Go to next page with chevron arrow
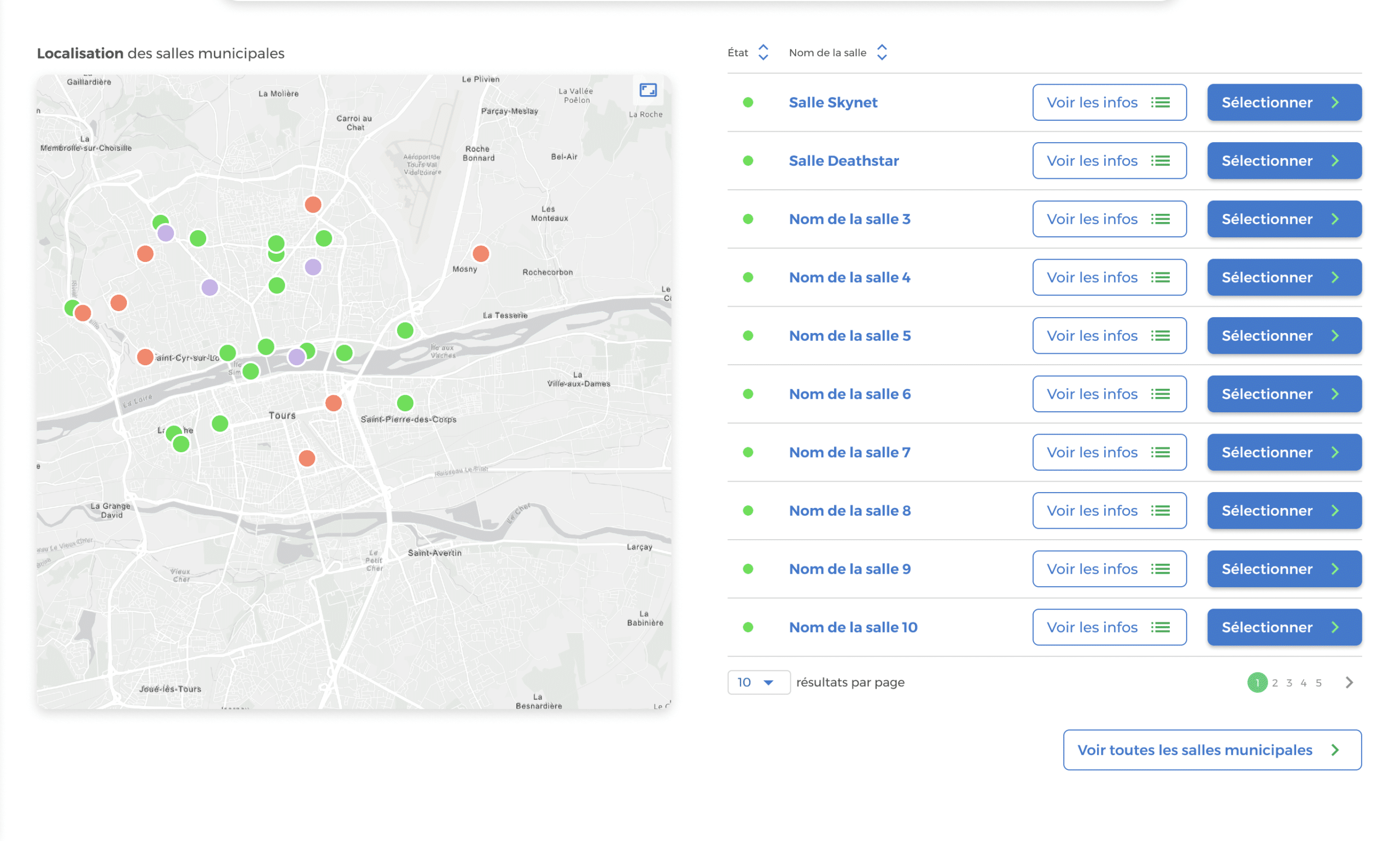1400x841 pixels. 1349,682
